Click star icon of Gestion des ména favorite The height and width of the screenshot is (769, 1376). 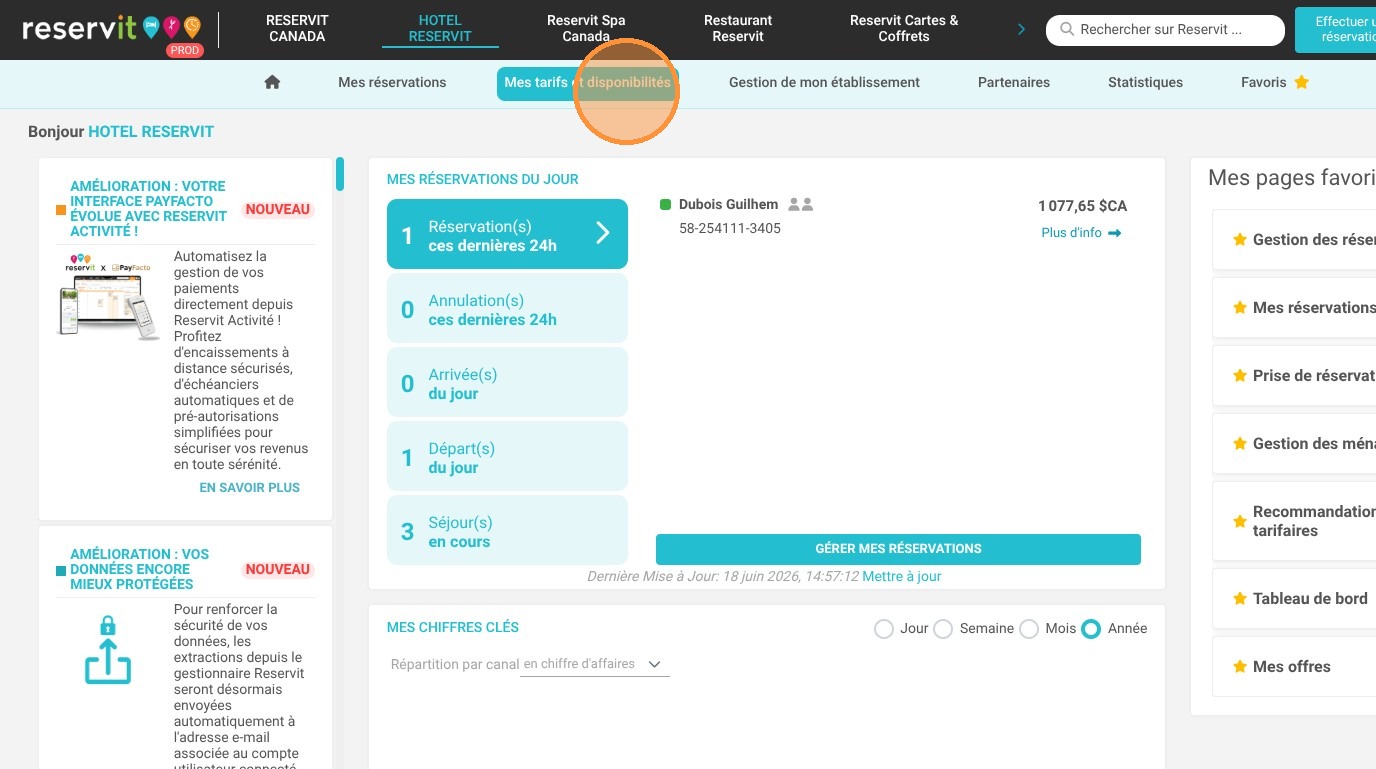1240,444
